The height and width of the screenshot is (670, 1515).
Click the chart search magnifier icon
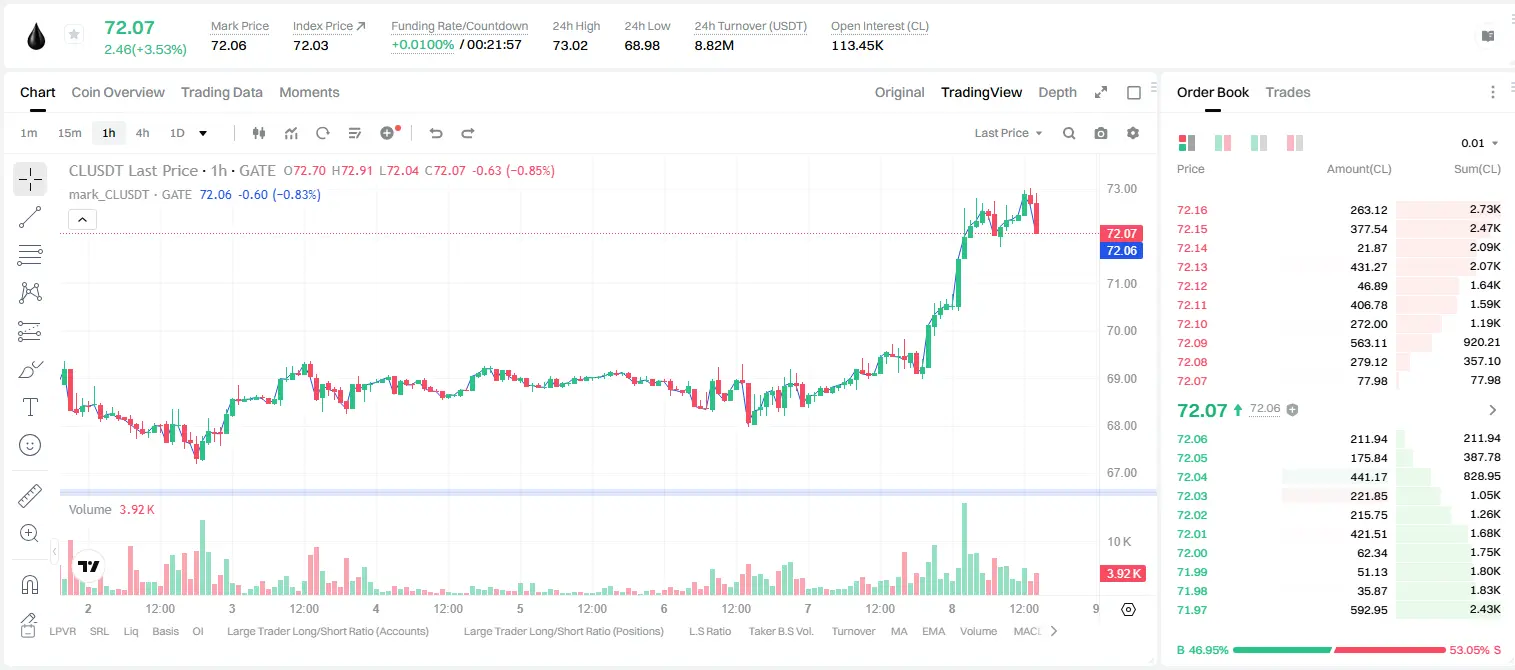pyautogui.click(x=1069, y=133)
